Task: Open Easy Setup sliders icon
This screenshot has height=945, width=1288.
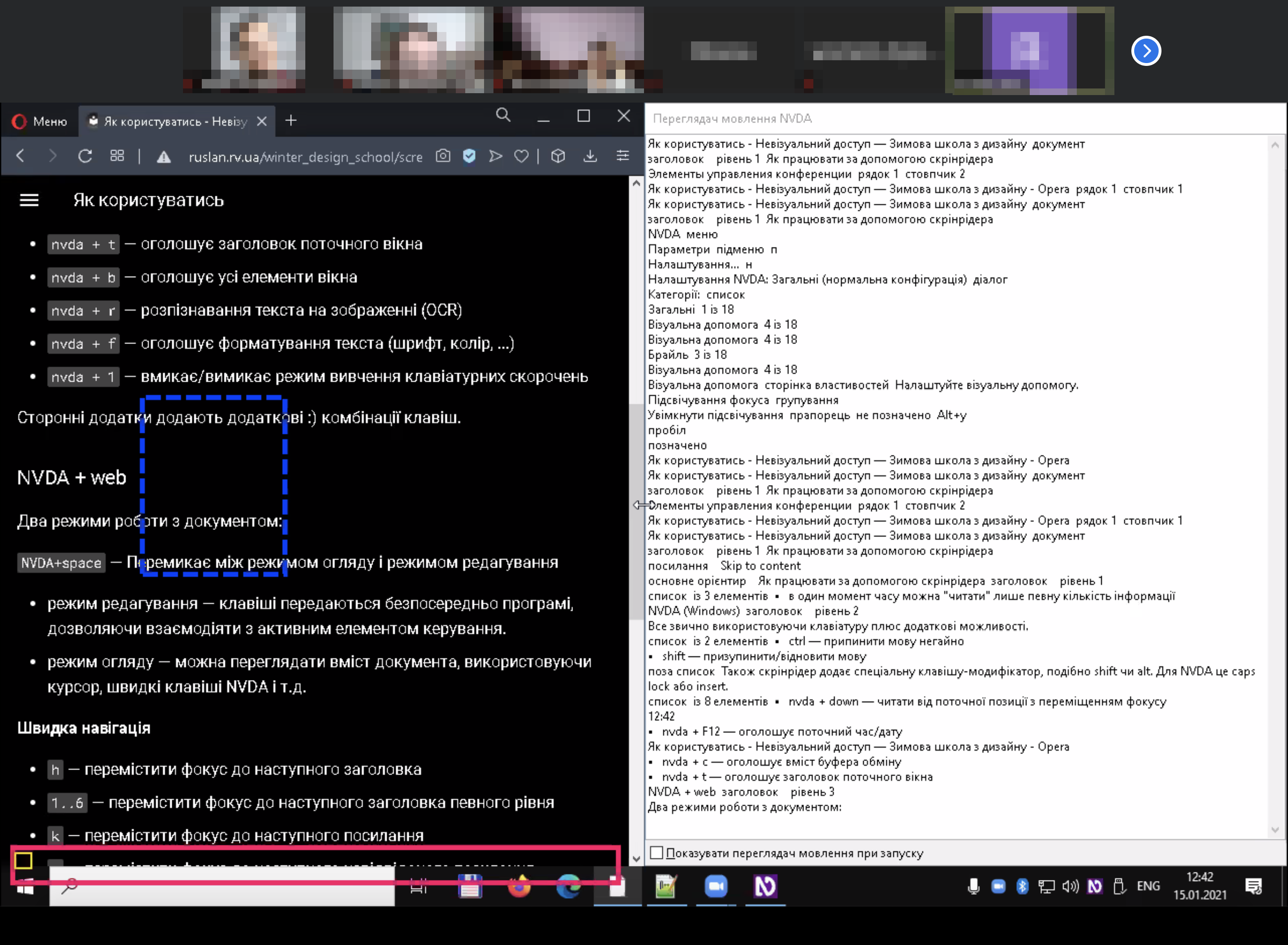Action: click(622, 156)
